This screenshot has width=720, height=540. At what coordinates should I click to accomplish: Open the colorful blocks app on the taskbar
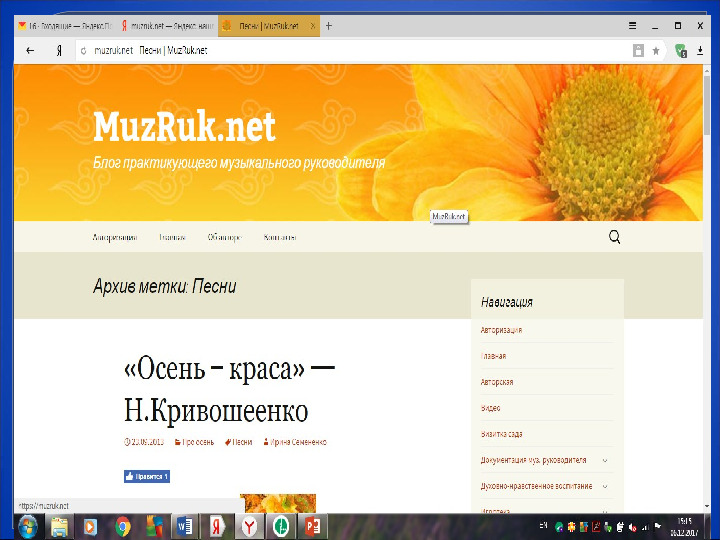click(x=154, y=527)
